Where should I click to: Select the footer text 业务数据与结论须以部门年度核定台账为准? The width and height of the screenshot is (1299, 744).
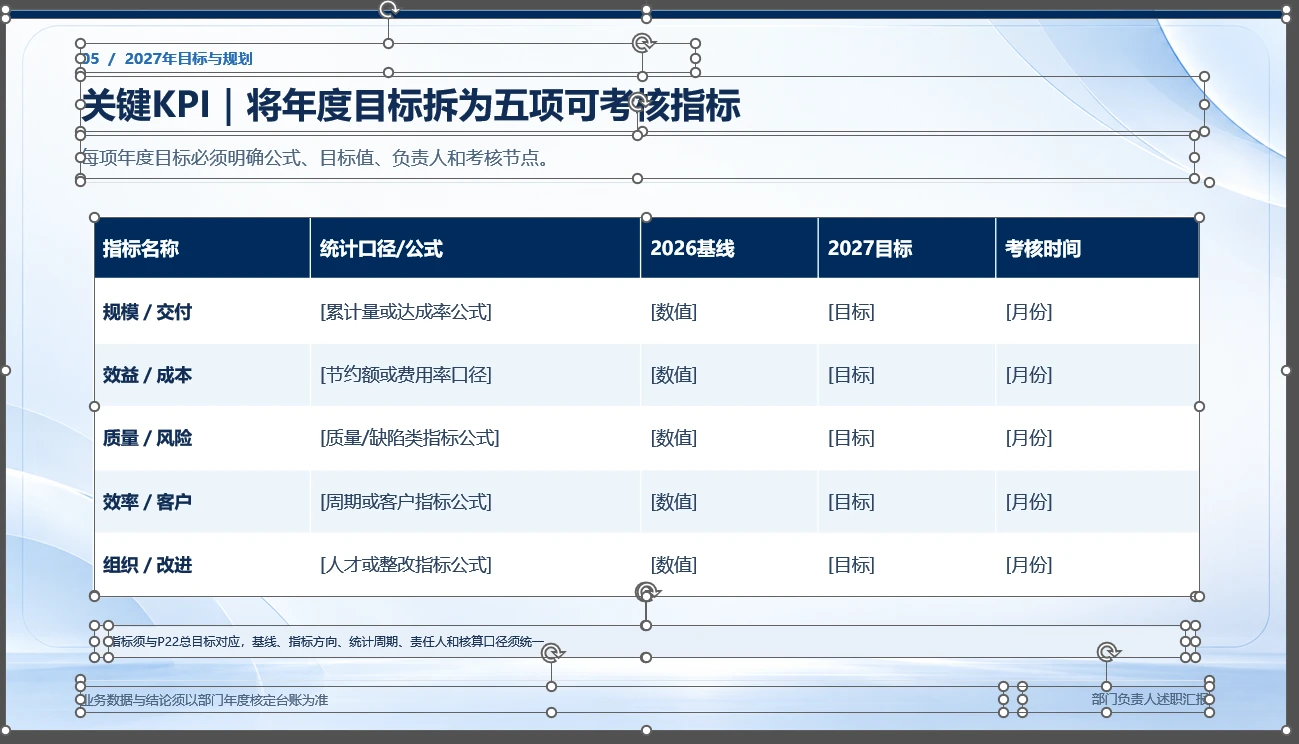(205, 700)
